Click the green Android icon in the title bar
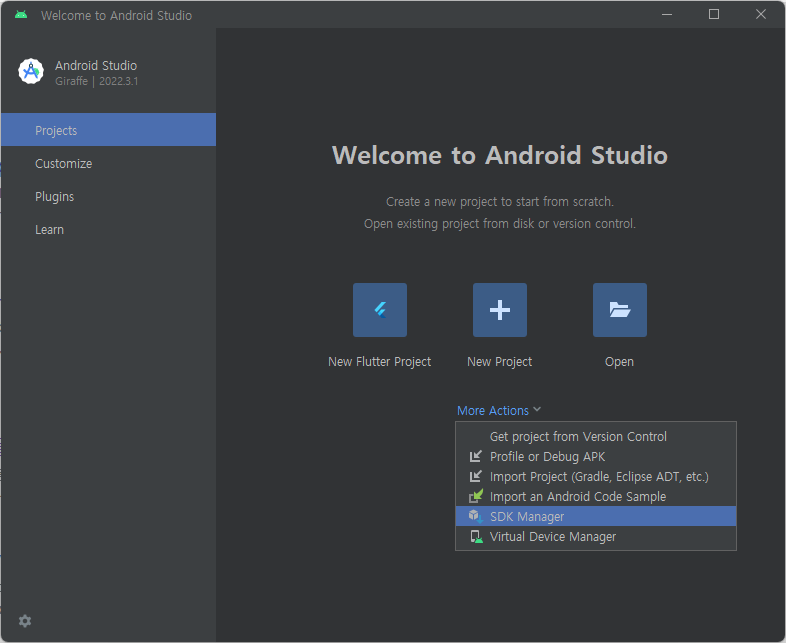 pyautogui.click(x=21, y=15)
